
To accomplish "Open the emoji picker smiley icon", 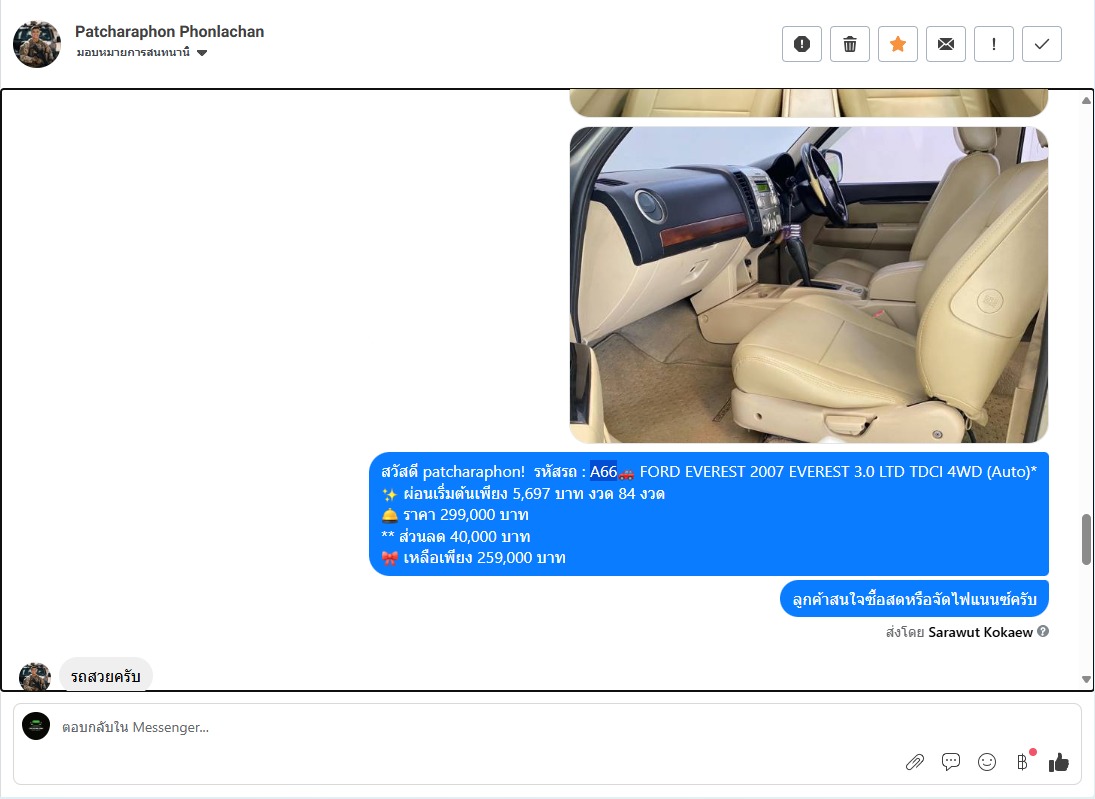I will [x=987, y=762].
